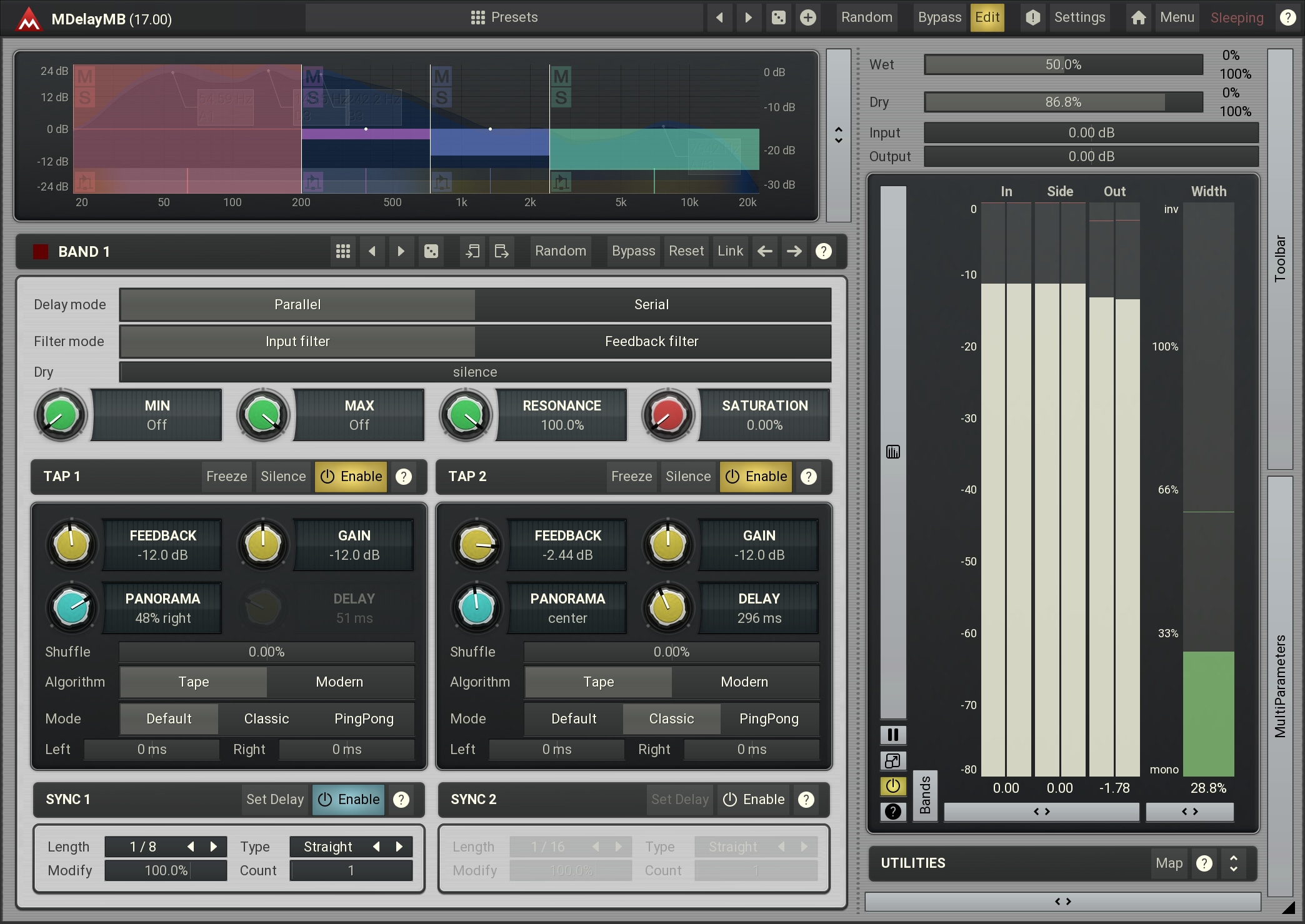
Task: Click the randomize dice icon in the presets bar
Action: 778,17
